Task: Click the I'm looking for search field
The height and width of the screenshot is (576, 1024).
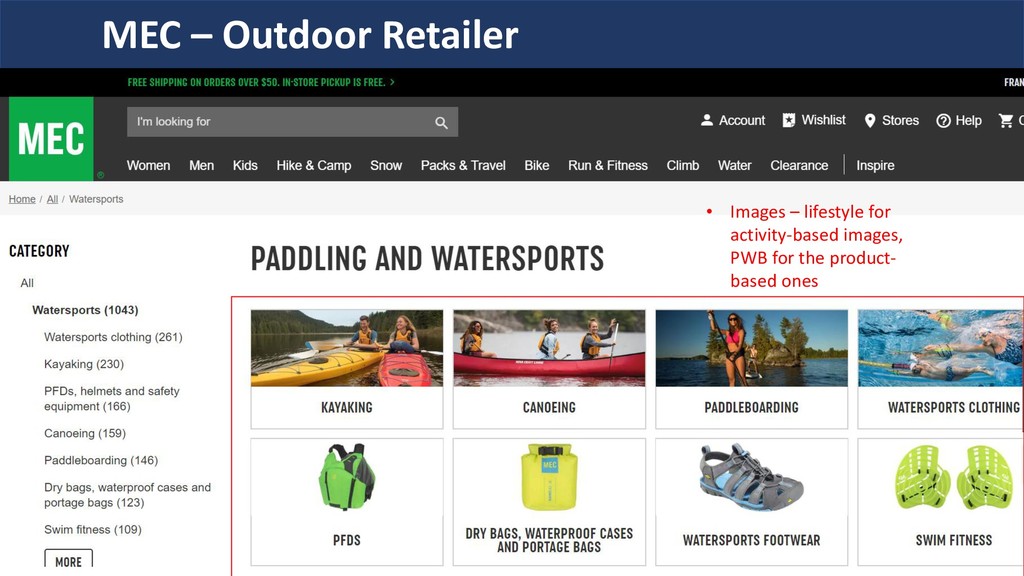Action: click(x=293, y=122)
